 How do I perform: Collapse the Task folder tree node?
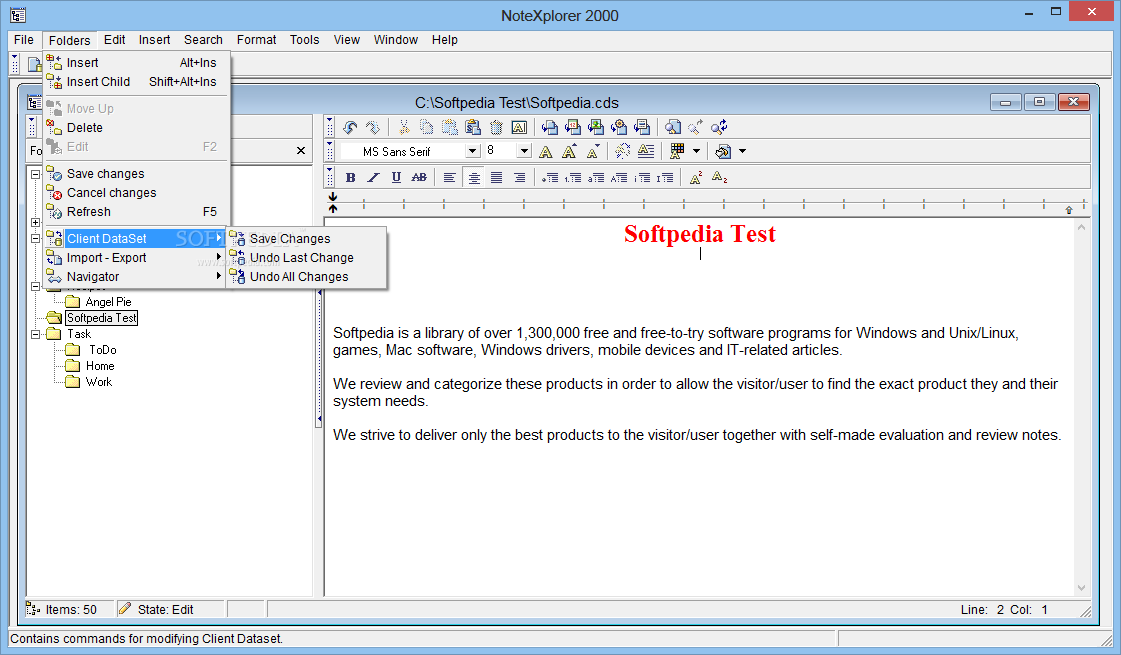35,334
